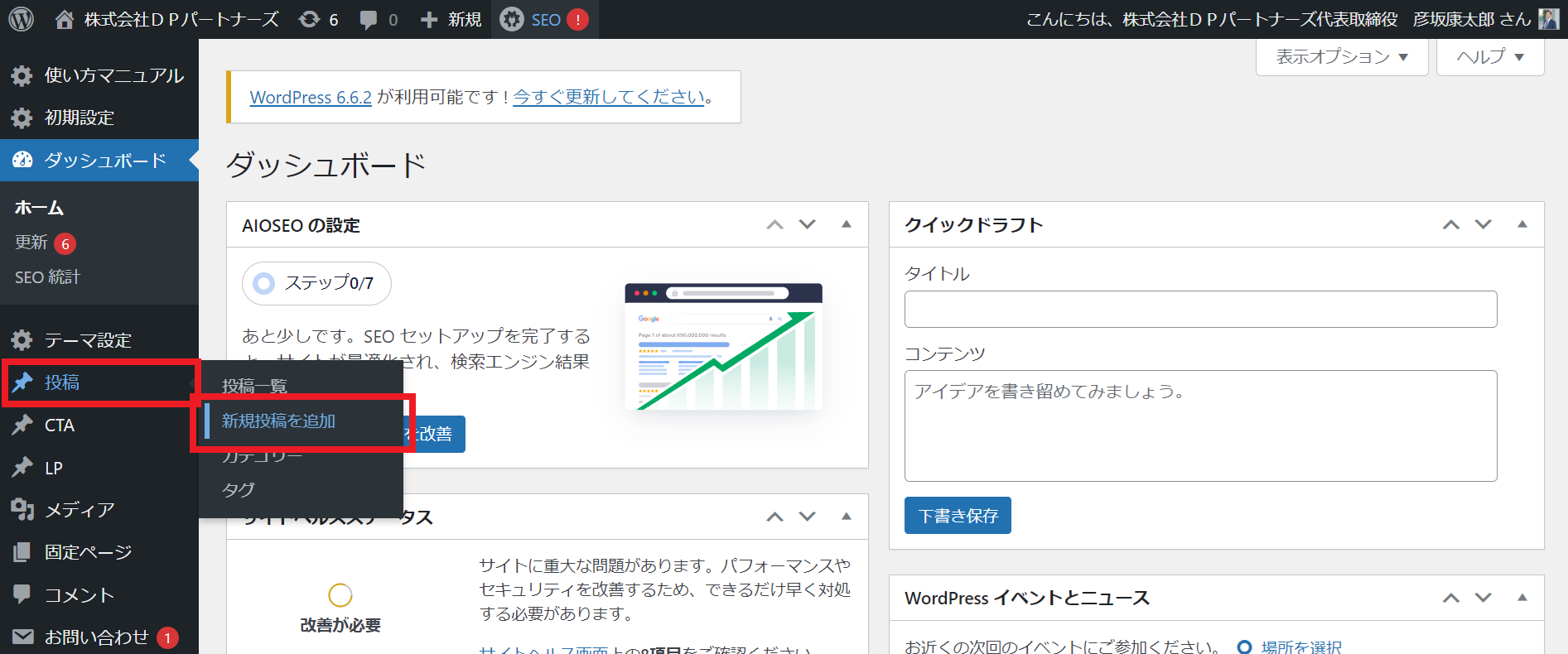This screenshot has width=1568, height=654.
Task: Move WordPress イベントとニュース panel down
Action: pyautogui.click(x=1484, y=598)
